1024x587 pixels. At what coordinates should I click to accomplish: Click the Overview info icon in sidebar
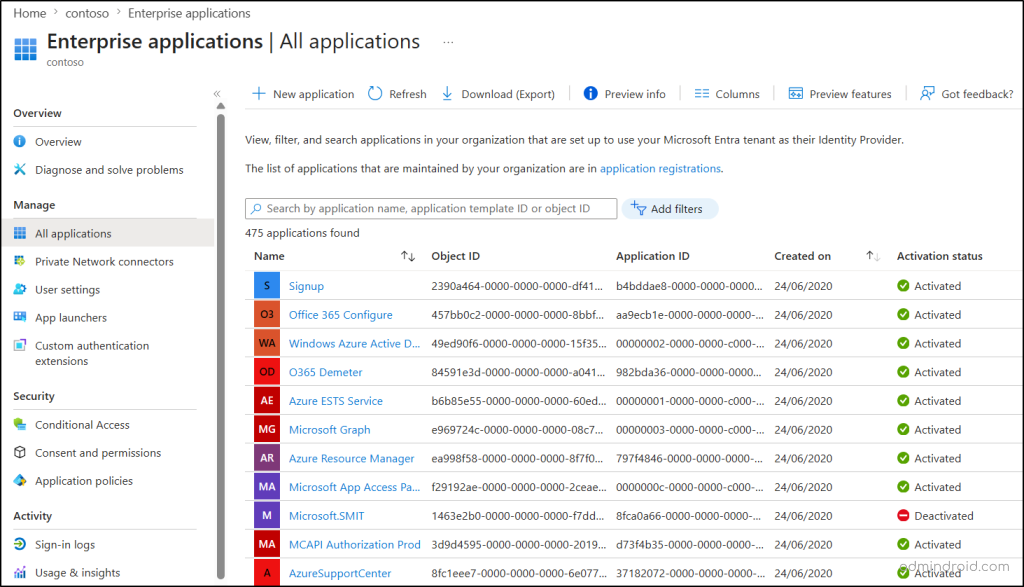click(x=20, y=141)
